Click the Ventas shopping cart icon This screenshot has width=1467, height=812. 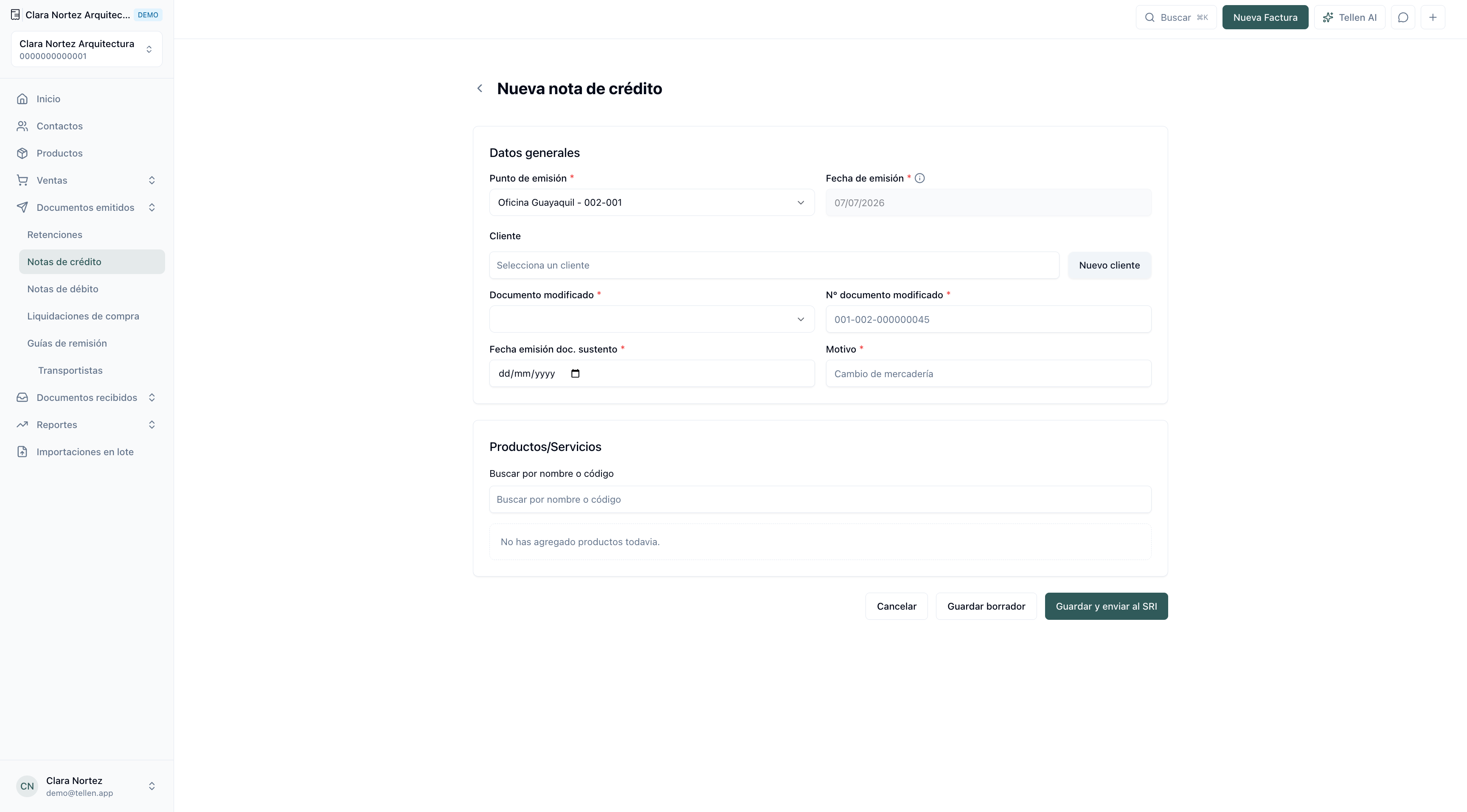point(22,180)
